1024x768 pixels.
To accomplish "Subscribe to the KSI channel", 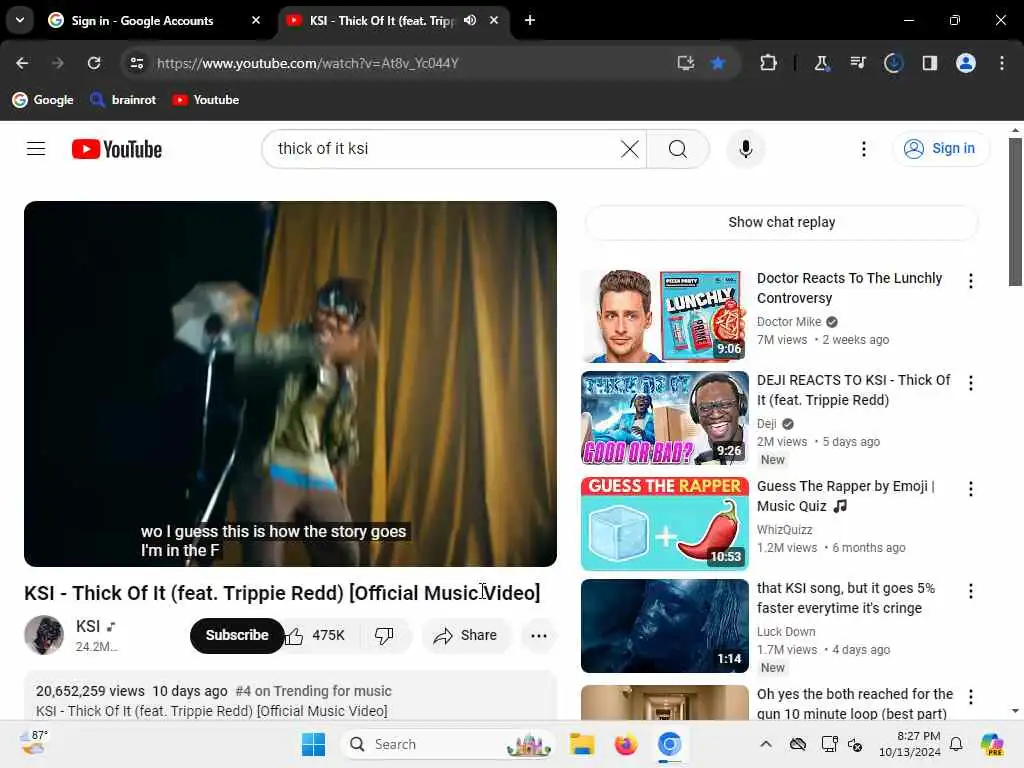I will click(237, 635).
